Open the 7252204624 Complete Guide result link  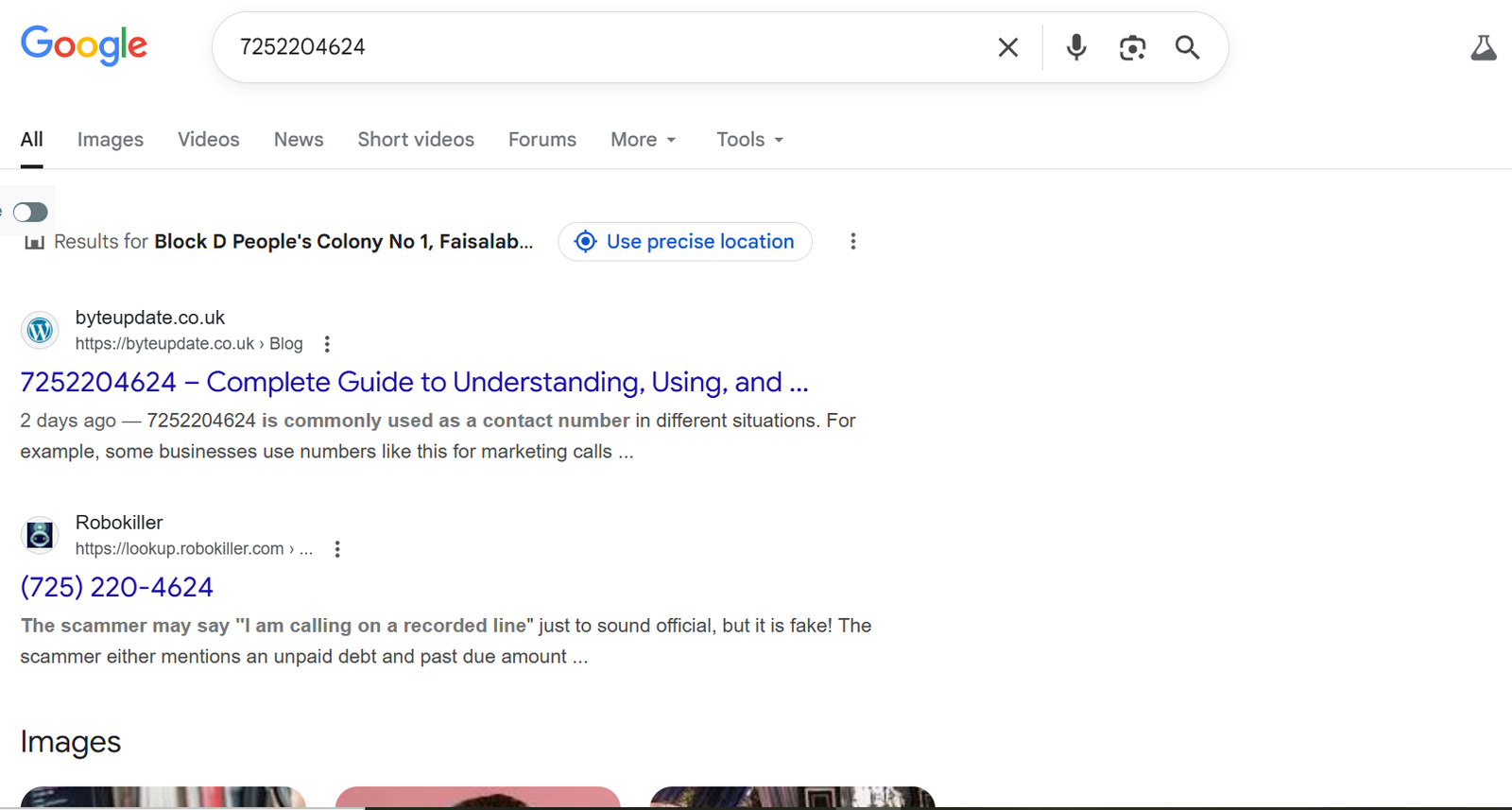(x=414, y=382)
